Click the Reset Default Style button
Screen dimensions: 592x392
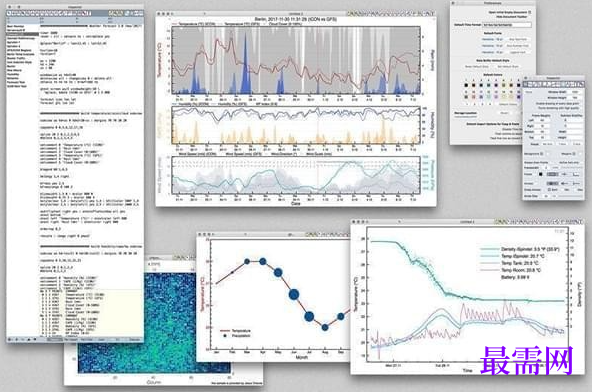pyautogui.click(x=476, y=66)
